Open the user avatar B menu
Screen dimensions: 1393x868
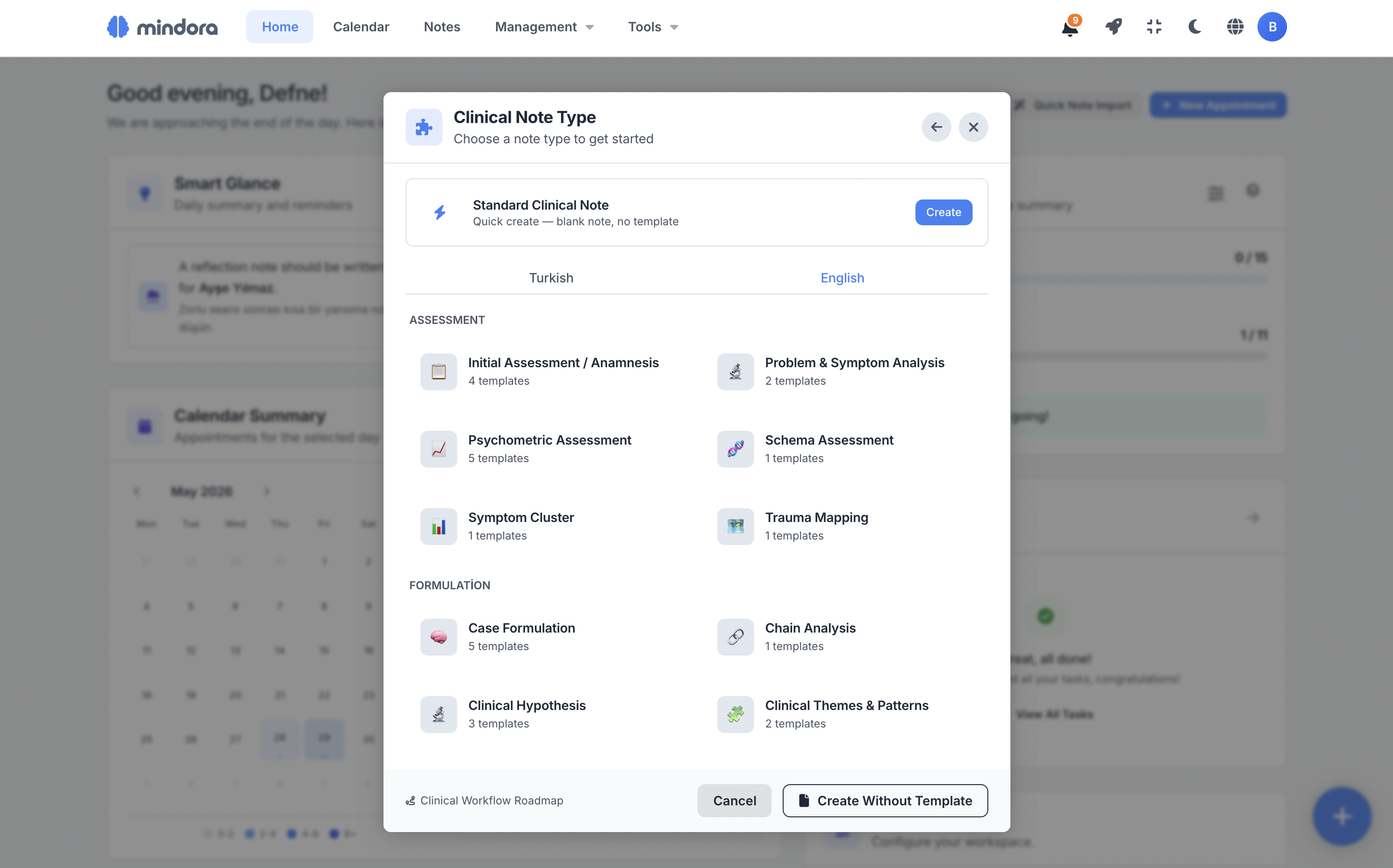point(1272,27)
